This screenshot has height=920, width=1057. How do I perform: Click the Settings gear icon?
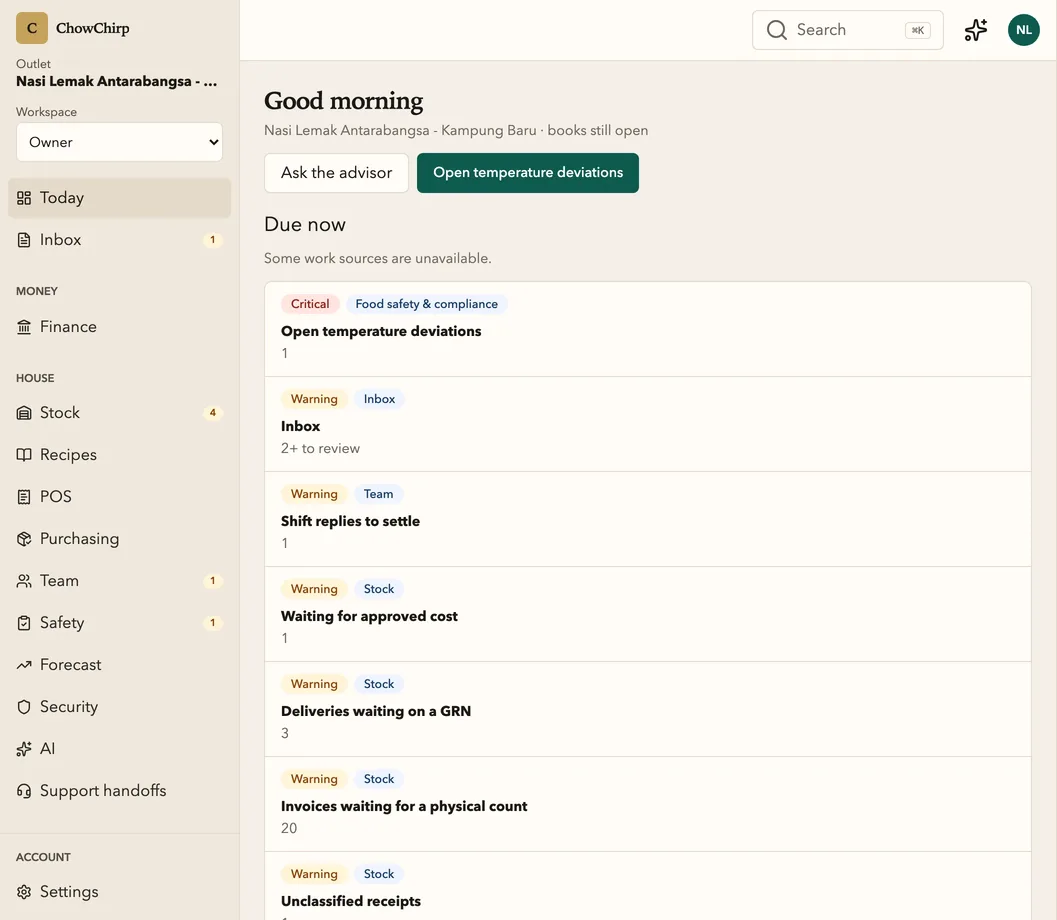coord(24,892)
